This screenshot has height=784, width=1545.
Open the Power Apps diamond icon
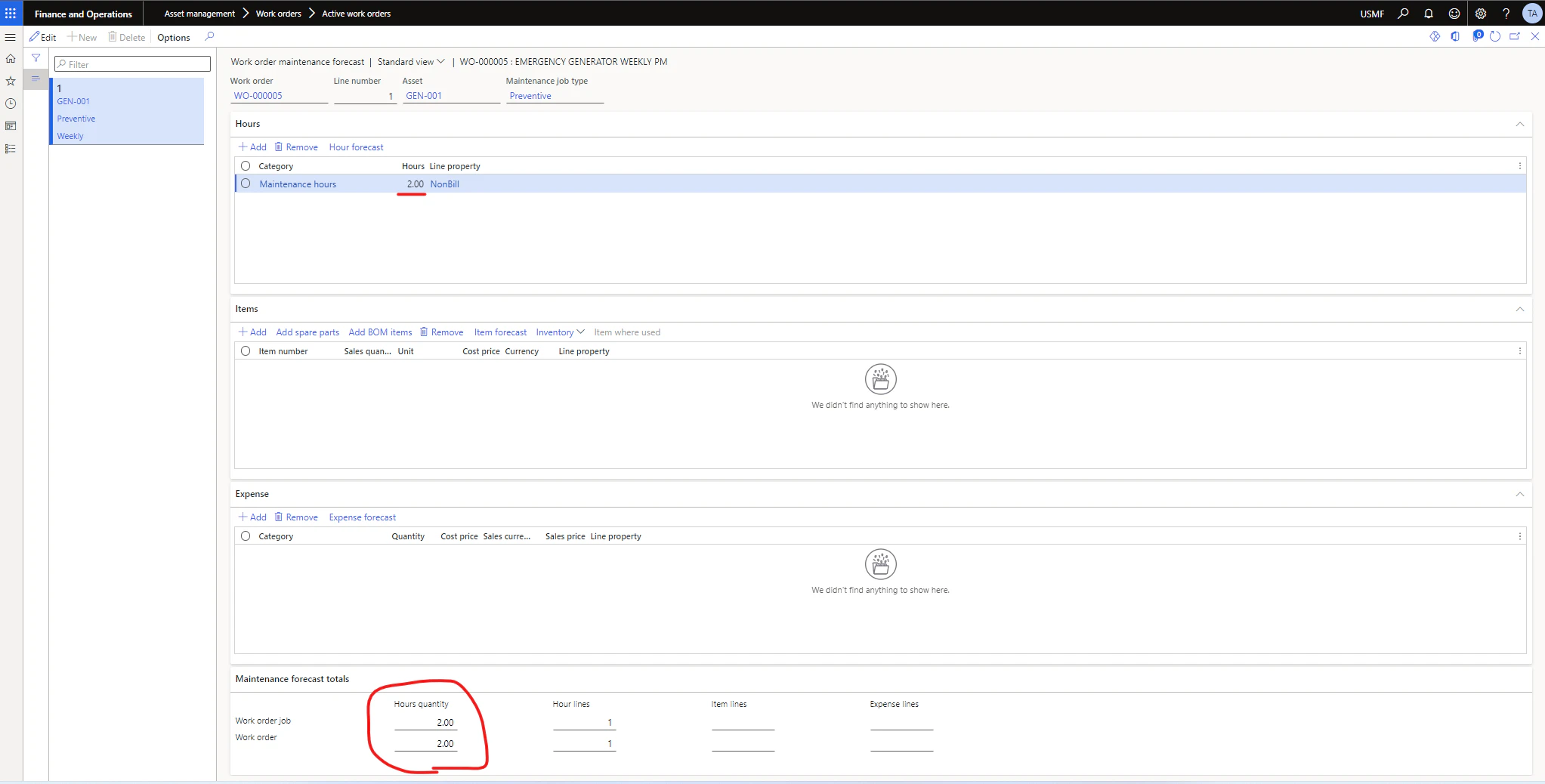[x=1435, y=36]
